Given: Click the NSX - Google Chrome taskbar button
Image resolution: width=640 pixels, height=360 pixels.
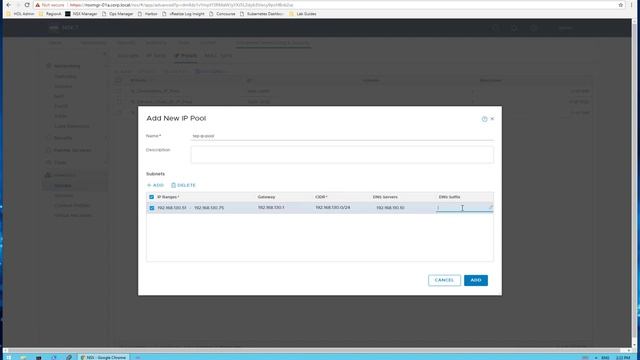Looking at the screenshot, I should 104,357.
